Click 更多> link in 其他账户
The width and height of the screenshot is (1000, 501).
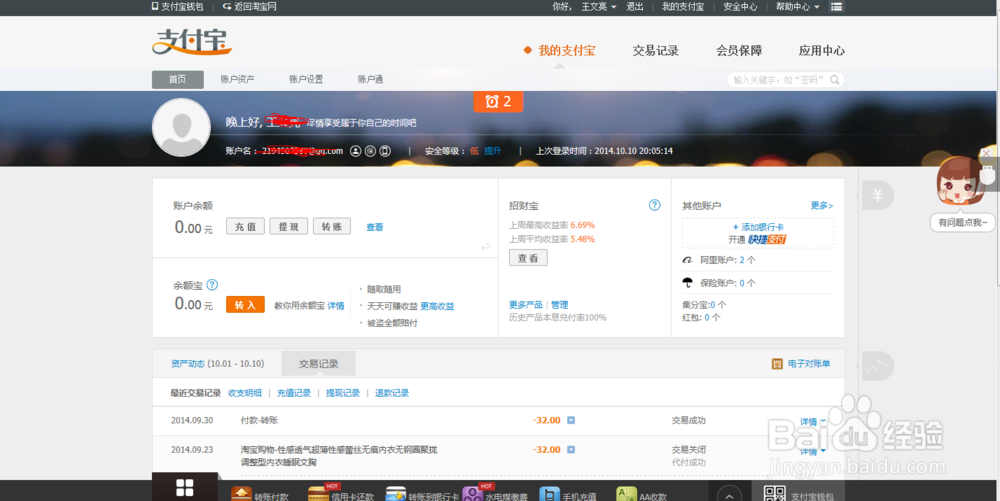[821, 205]
